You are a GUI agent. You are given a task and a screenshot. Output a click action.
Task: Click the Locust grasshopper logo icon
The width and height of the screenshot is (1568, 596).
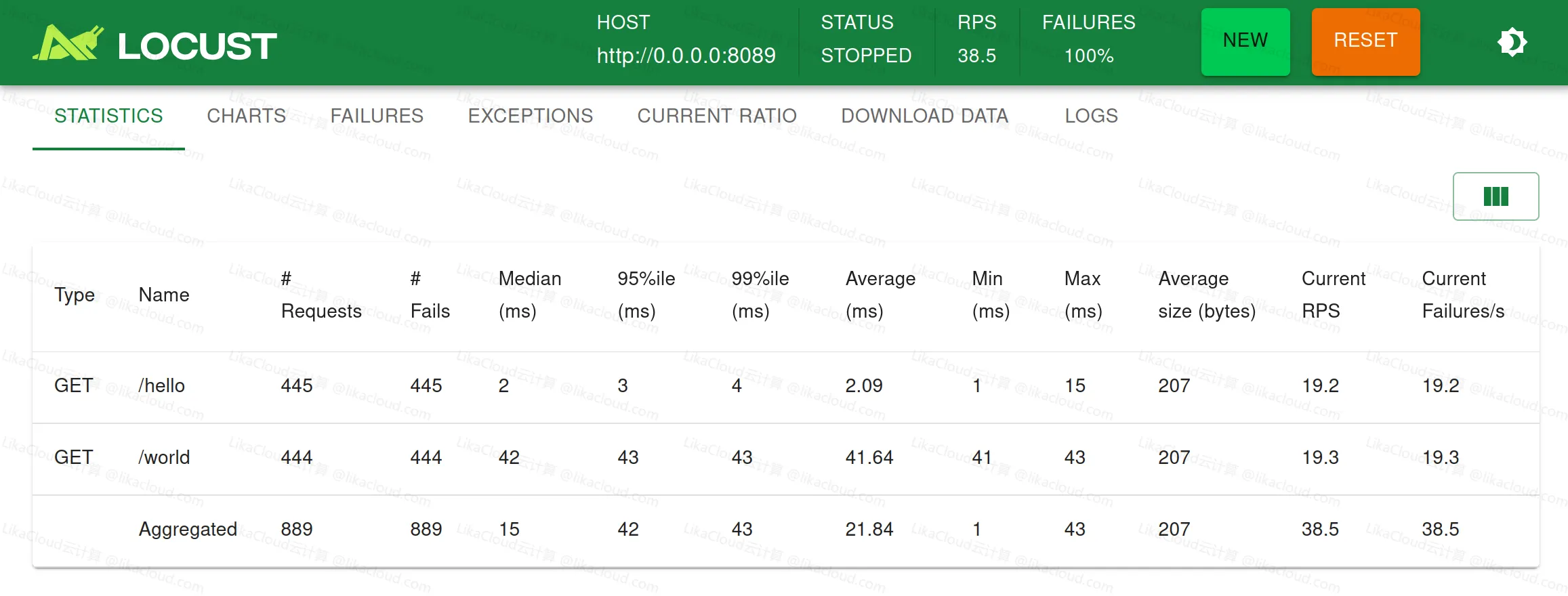point(68,43)
